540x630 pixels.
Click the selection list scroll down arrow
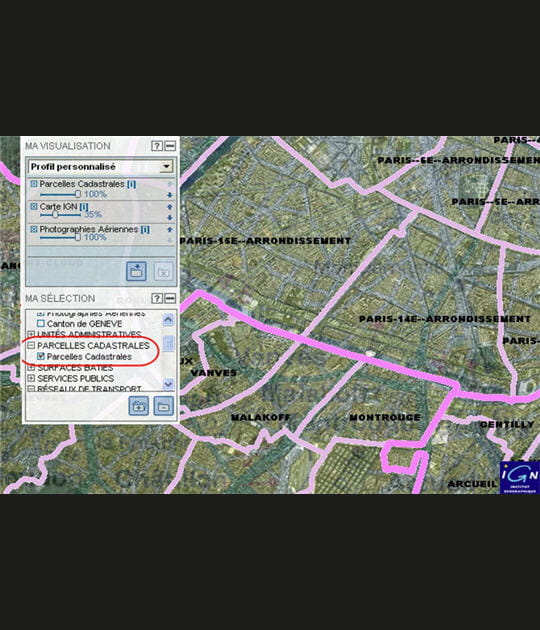(168, 384)
